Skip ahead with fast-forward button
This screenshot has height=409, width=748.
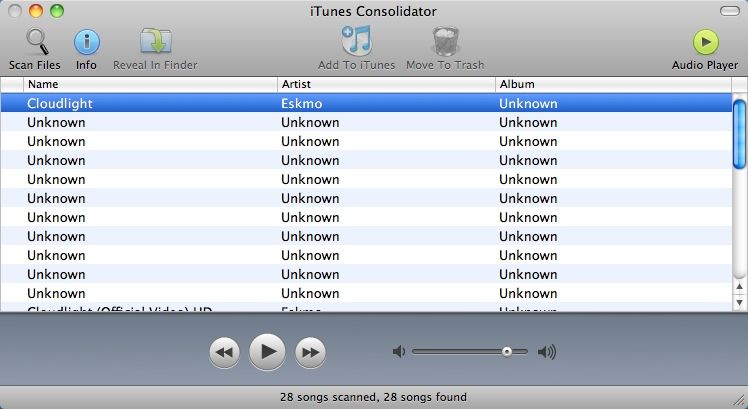pos(310,352)
